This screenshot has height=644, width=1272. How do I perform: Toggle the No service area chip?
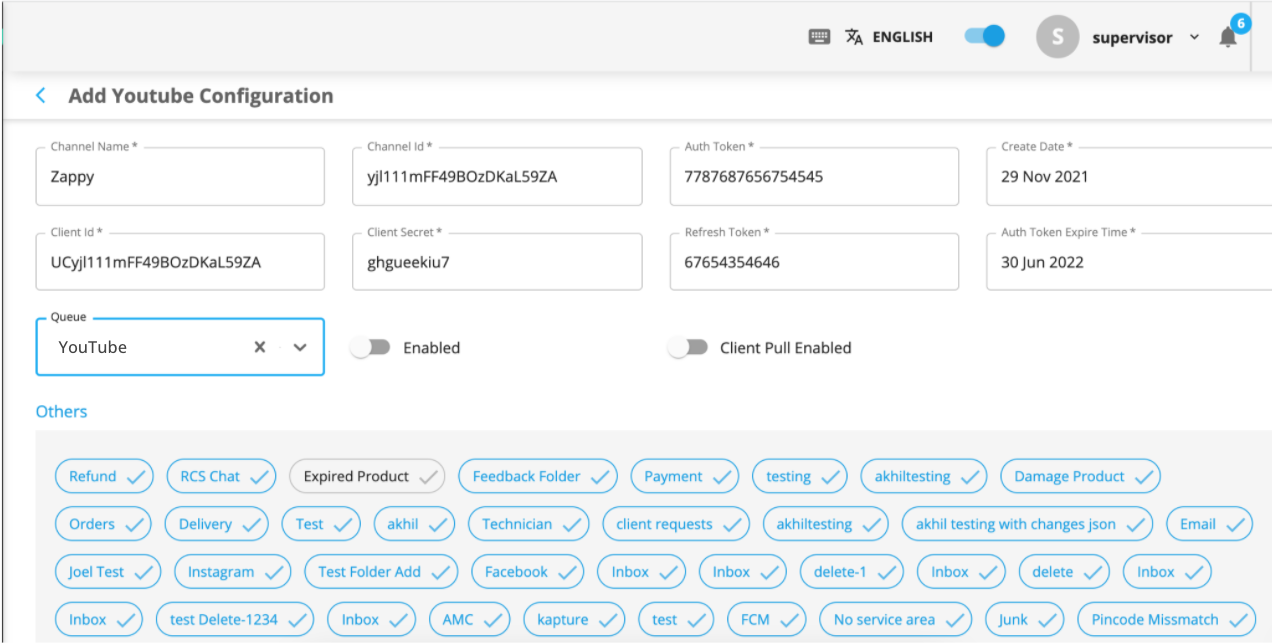click(x=896, y=619)
